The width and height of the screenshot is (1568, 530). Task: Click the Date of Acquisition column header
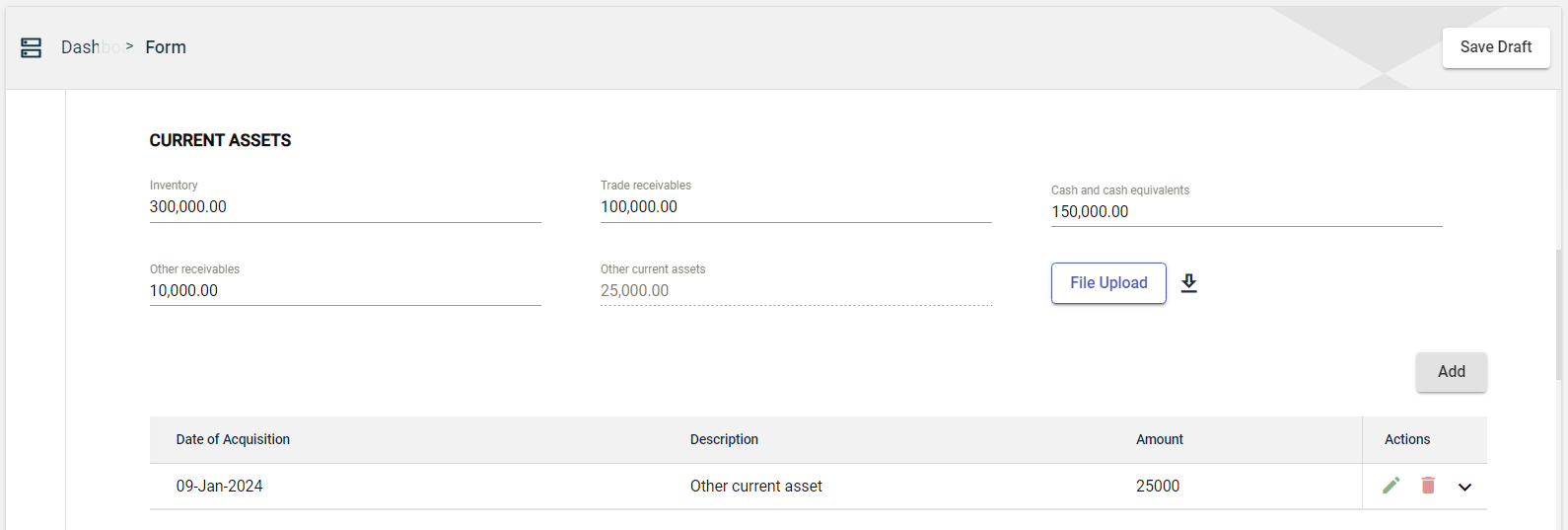233,440
